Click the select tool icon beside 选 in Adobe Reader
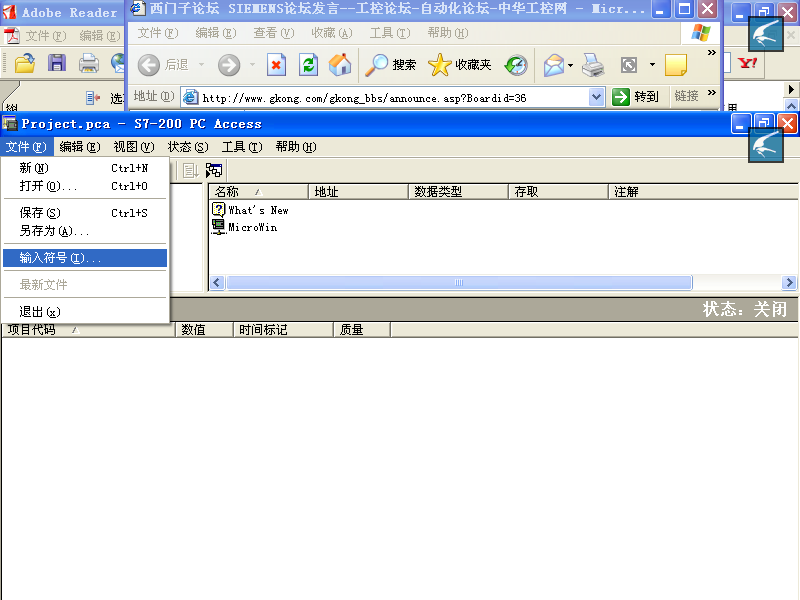The width and height of the screenshot is (800, 600). pos(93,97)
